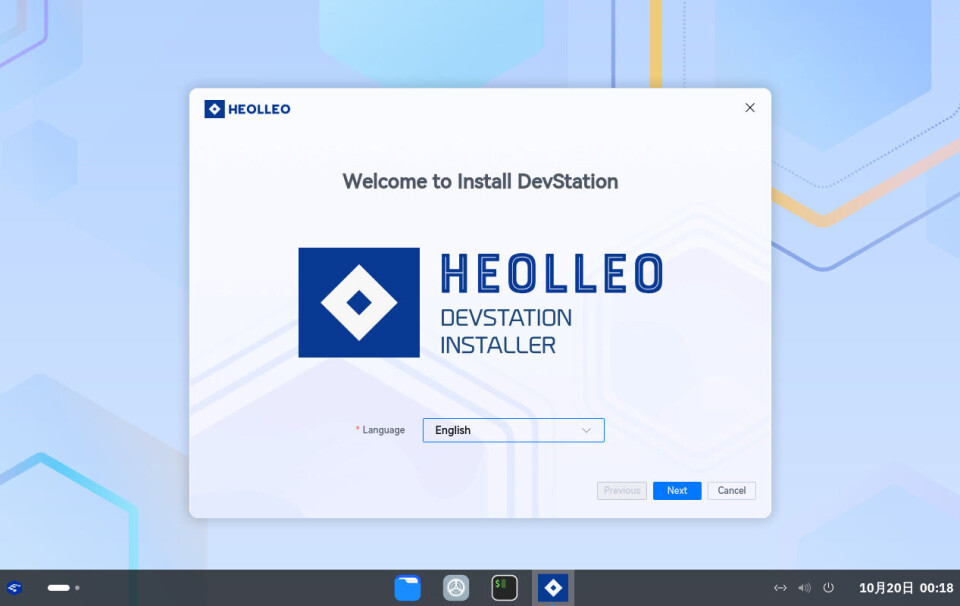Image resolution: width=960 pixels, height=606 pixels.
Task: Open the power menu tray icon
Action: point(828,588)
